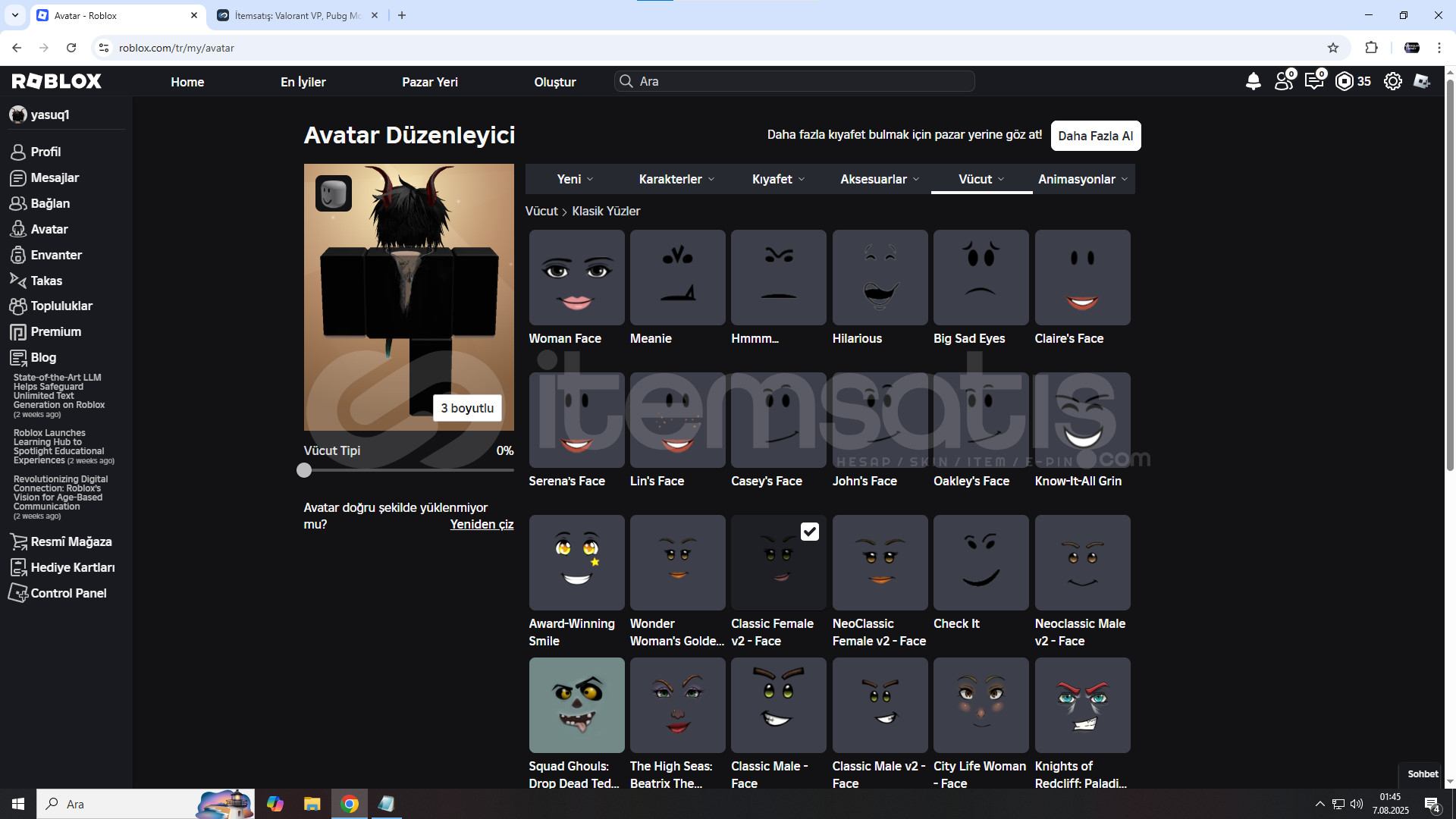Click the Roblox Ara search field
Screen dimensions: 1456x819
(794, 81)
